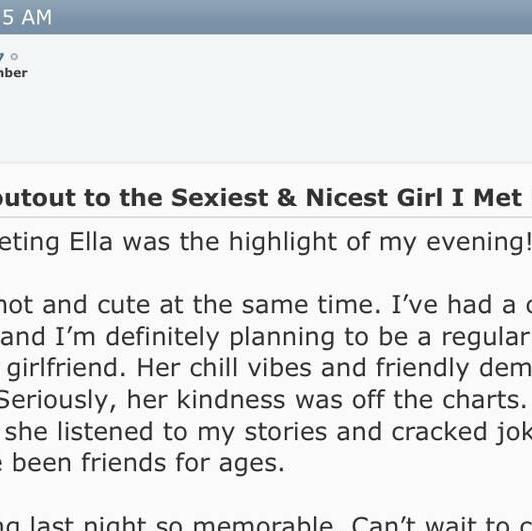The image size is (532, 531).
Task: Click the blue-gray post header bar
Action: pyautogui.click(x=266, y=17)
